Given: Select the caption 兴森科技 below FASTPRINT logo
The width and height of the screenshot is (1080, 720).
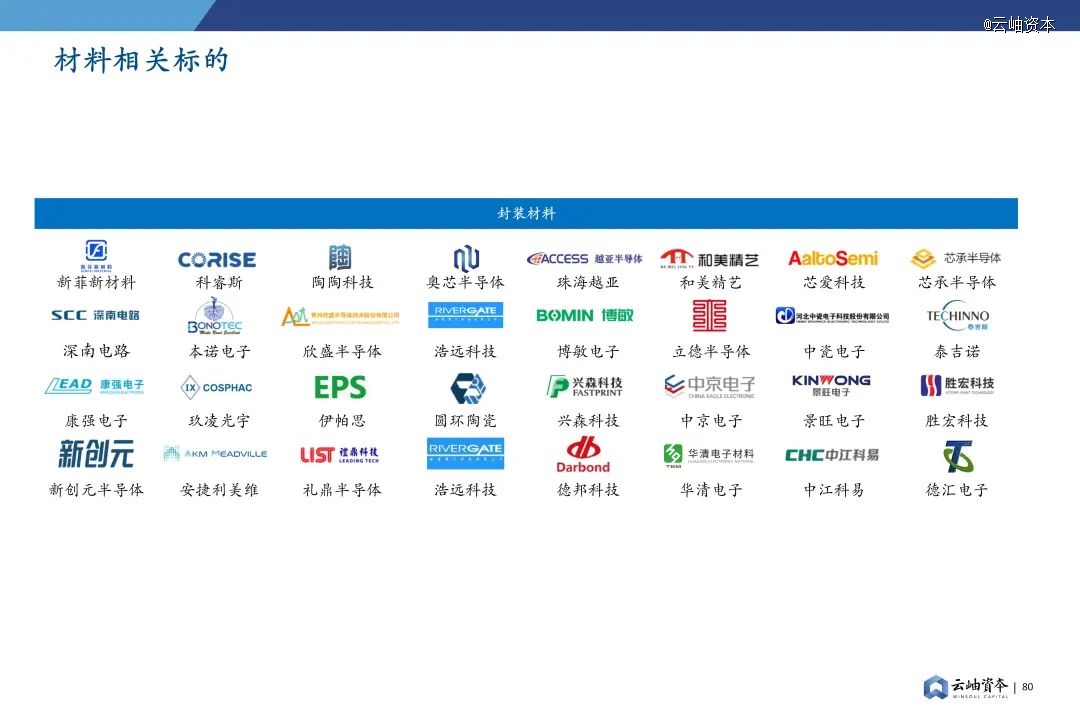Looking at the screenshot, I should point(588,421).
